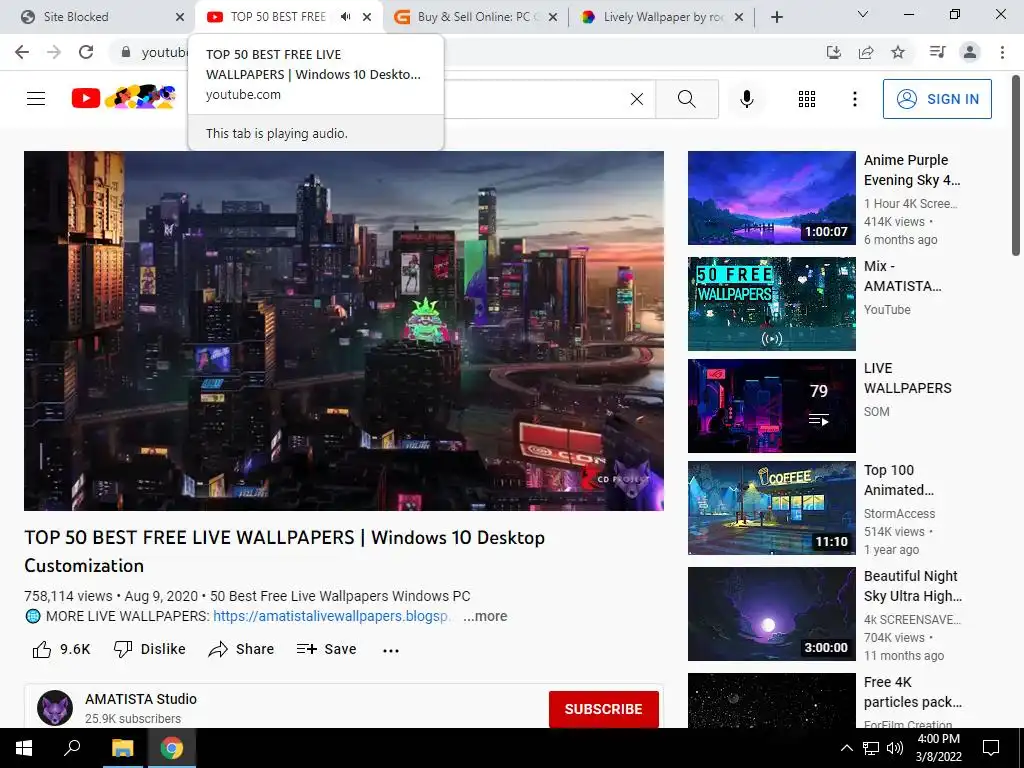Image resolution: width=1024 pixels, height=768 pixels.
Task: Mute the YouTube tab via speaker icon
Action: pos(345,17)
